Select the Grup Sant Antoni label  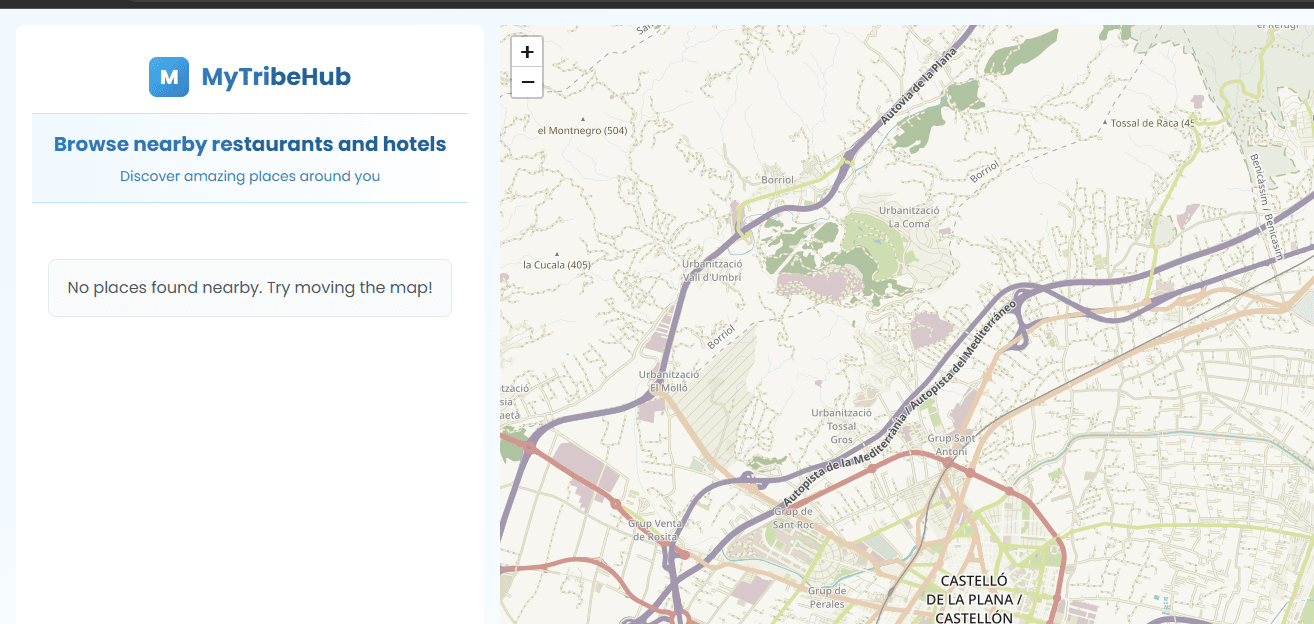point(951,445)
